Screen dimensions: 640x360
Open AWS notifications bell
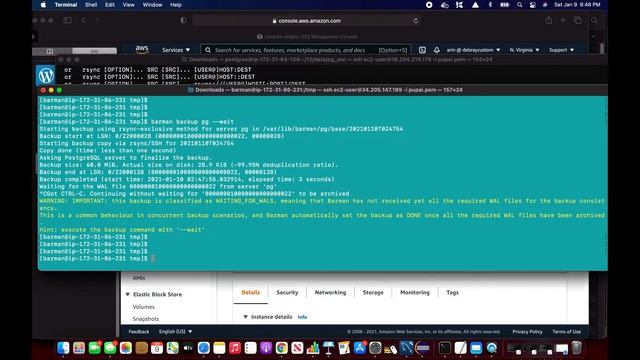(x=436, y=50)
